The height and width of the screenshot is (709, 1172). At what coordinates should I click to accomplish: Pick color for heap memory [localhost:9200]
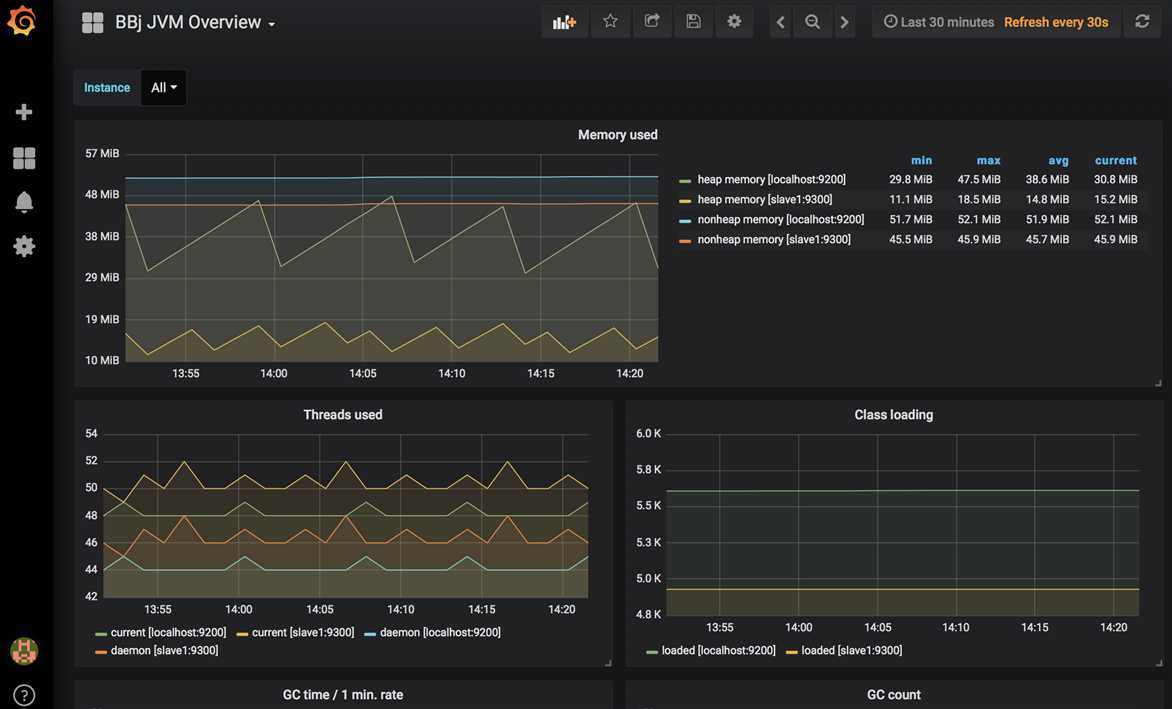coord(685,181)
